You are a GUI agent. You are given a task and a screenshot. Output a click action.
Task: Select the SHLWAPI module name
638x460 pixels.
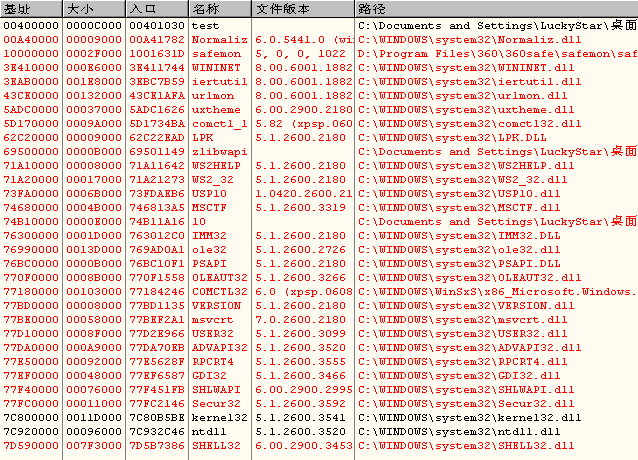tap(216, 390)
